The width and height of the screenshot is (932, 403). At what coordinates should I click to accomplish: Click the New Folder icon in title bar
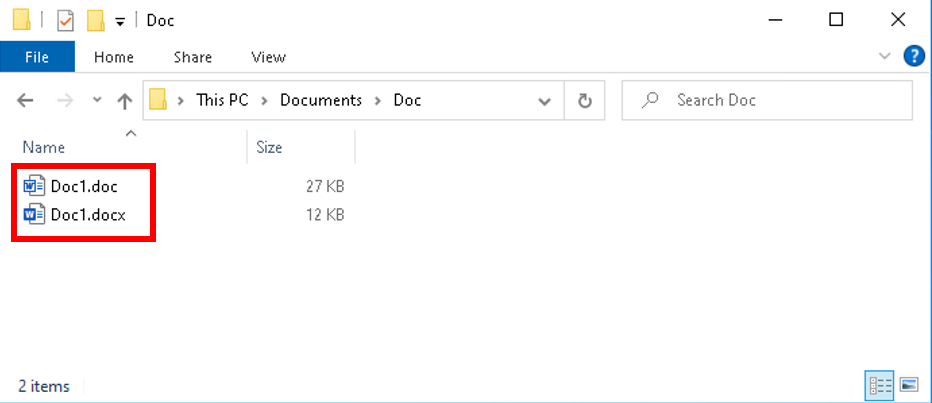pos(96,20)
